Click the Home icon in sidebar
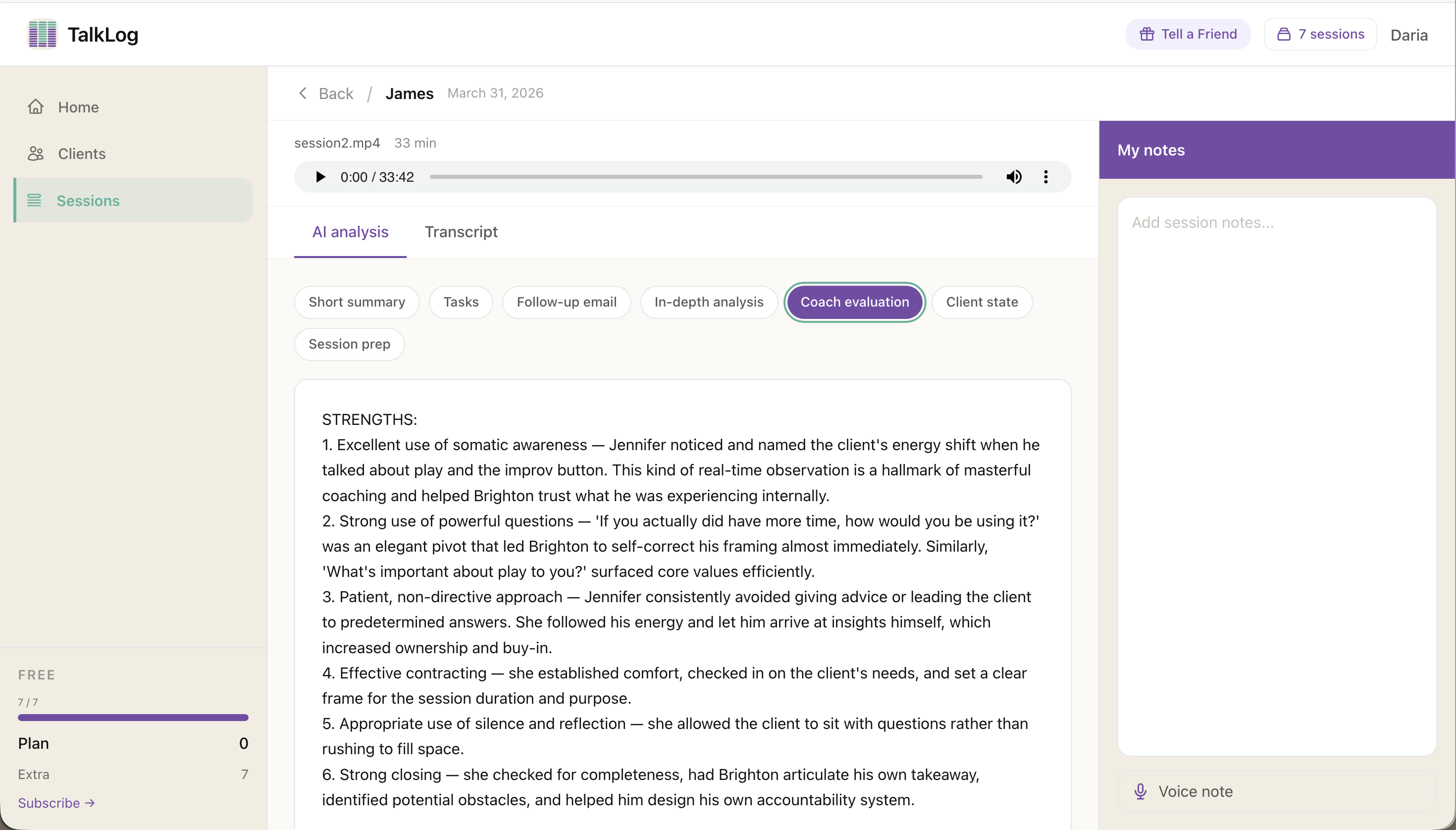Screen dimensions: 1456x830 click(35, 106)
